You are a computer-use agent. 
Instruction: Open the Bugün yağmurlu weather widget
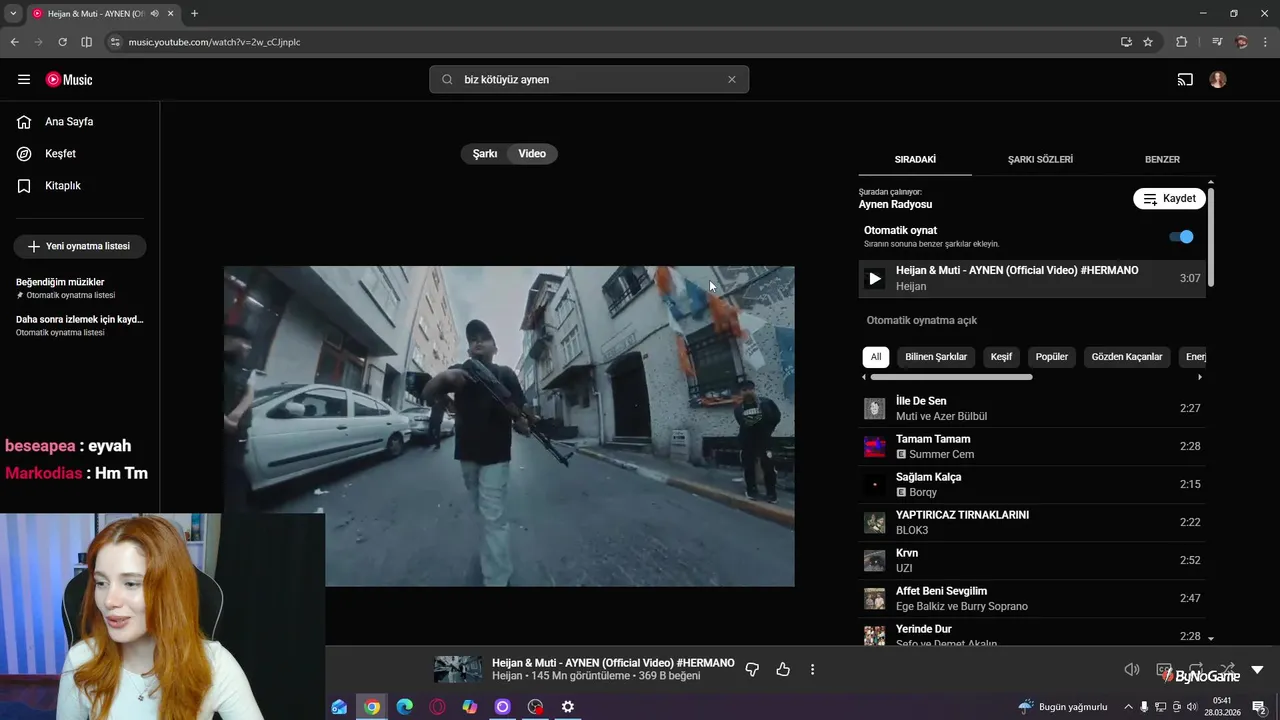tap(1063, 707)
